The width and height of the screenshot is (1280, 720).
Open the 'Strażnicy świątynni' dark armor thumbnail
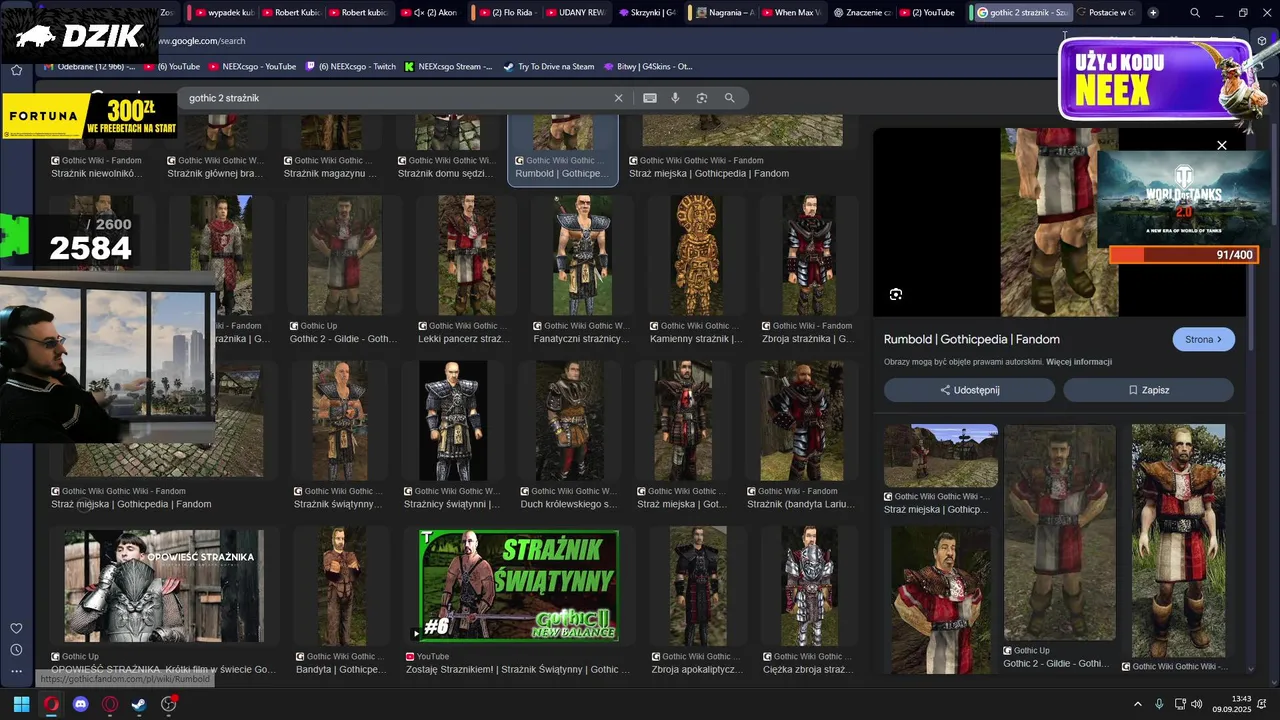[452, 420]
